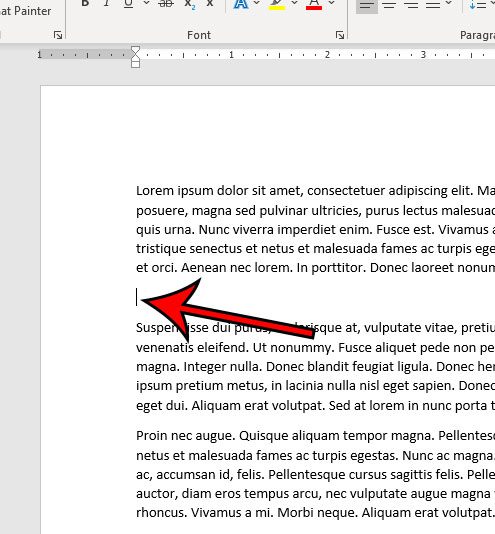Justify the paragraph text
The image size is (495, 534).
433,5
